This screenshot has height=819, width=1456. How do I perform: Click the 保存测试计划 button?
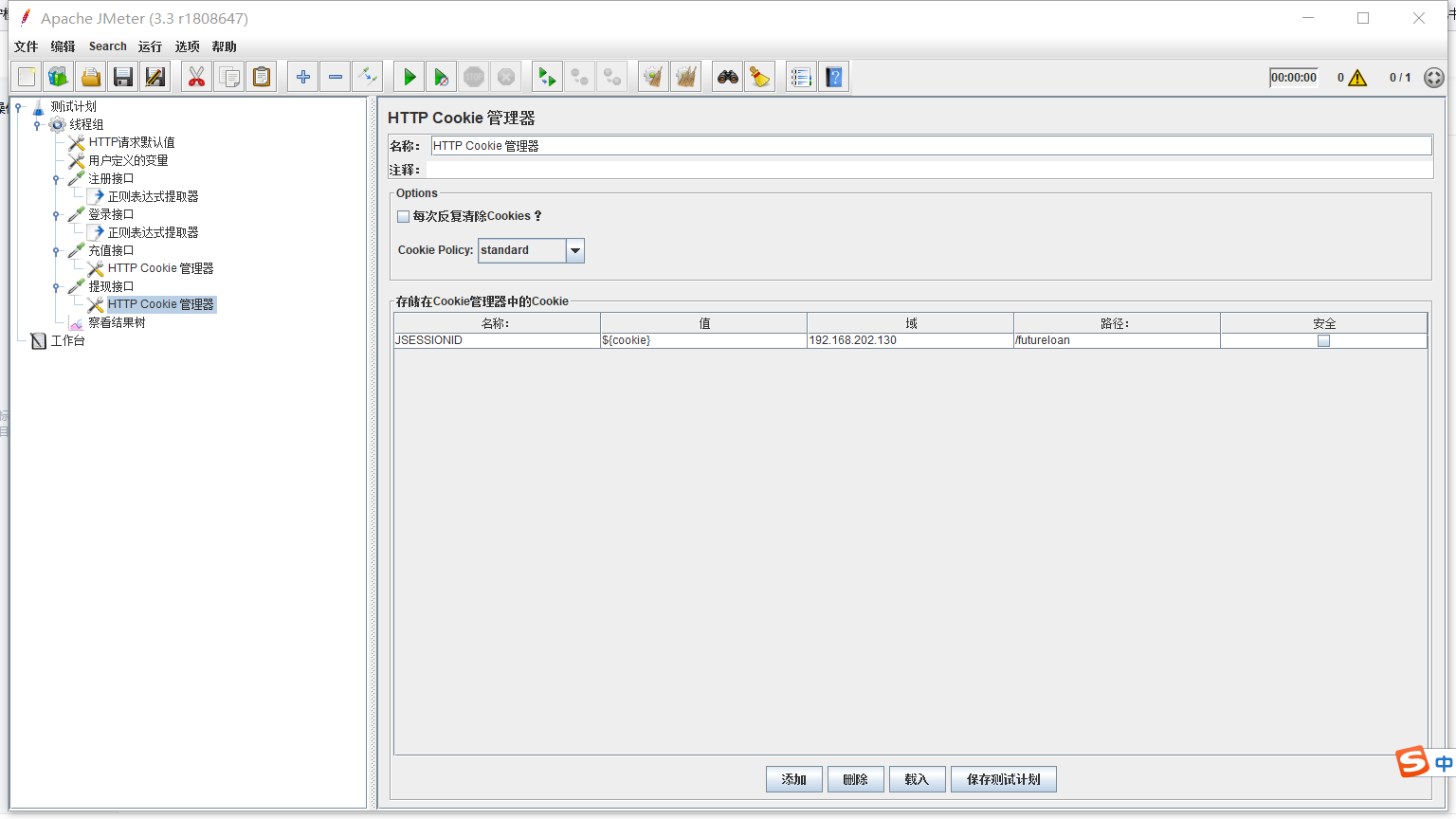point(1004,779)
